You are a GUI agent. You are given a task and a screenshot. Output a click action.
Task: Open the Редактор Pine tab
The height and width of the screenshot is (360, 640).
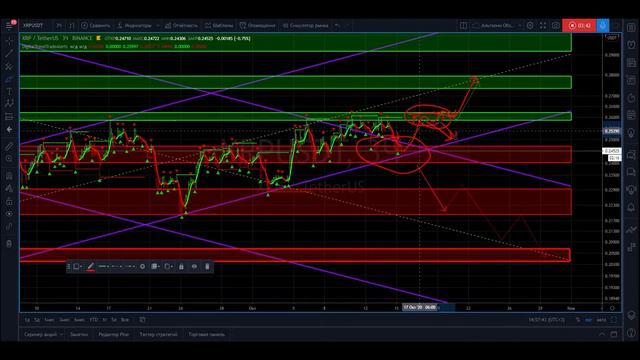pos(113,334)
